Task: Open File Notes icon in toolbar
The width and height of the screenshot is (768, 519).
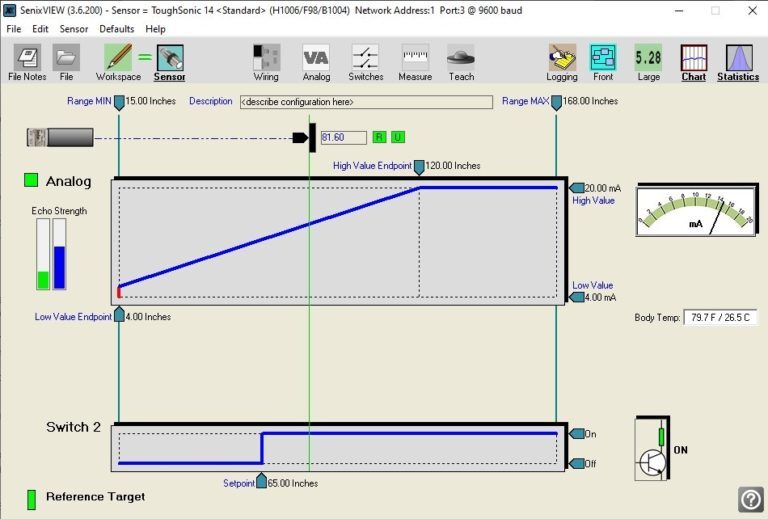Action: 27,58
